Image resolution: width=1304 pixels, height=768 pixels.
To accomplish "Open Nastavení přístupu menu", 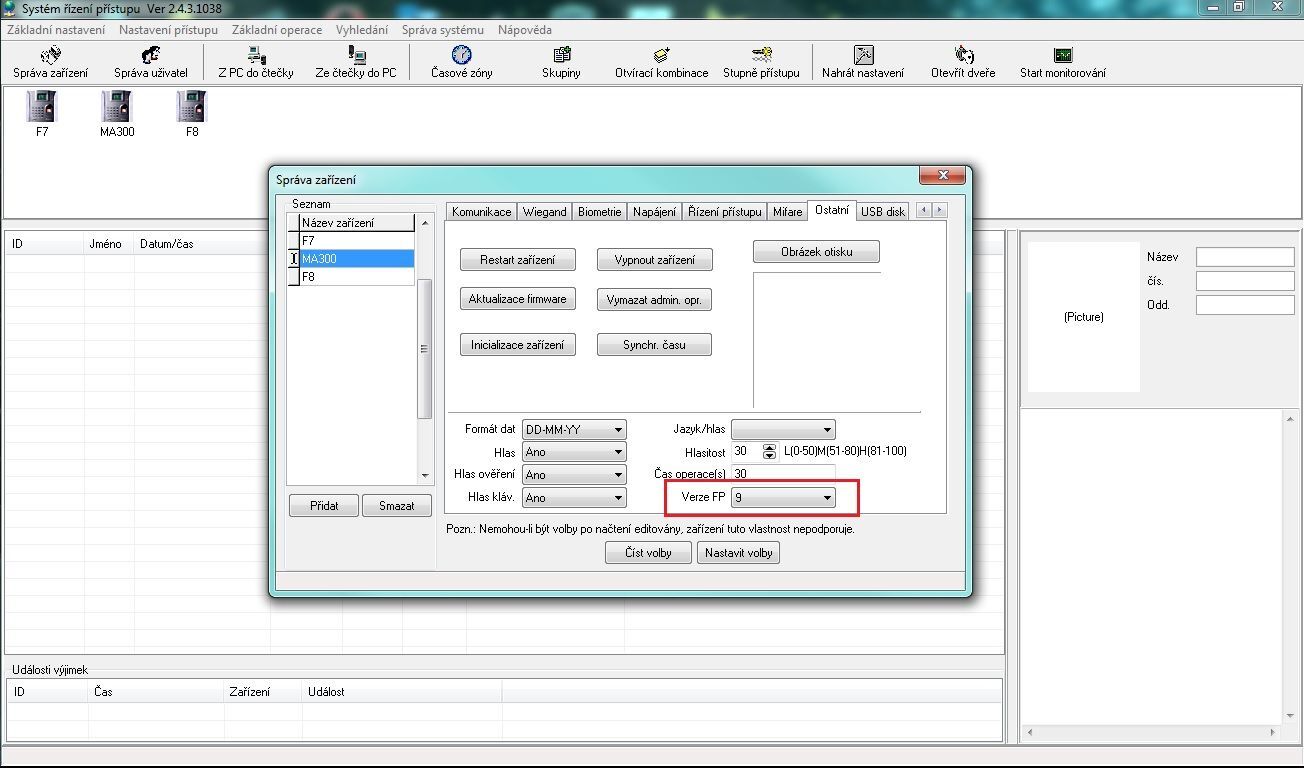I will click(x=168, y=30).
